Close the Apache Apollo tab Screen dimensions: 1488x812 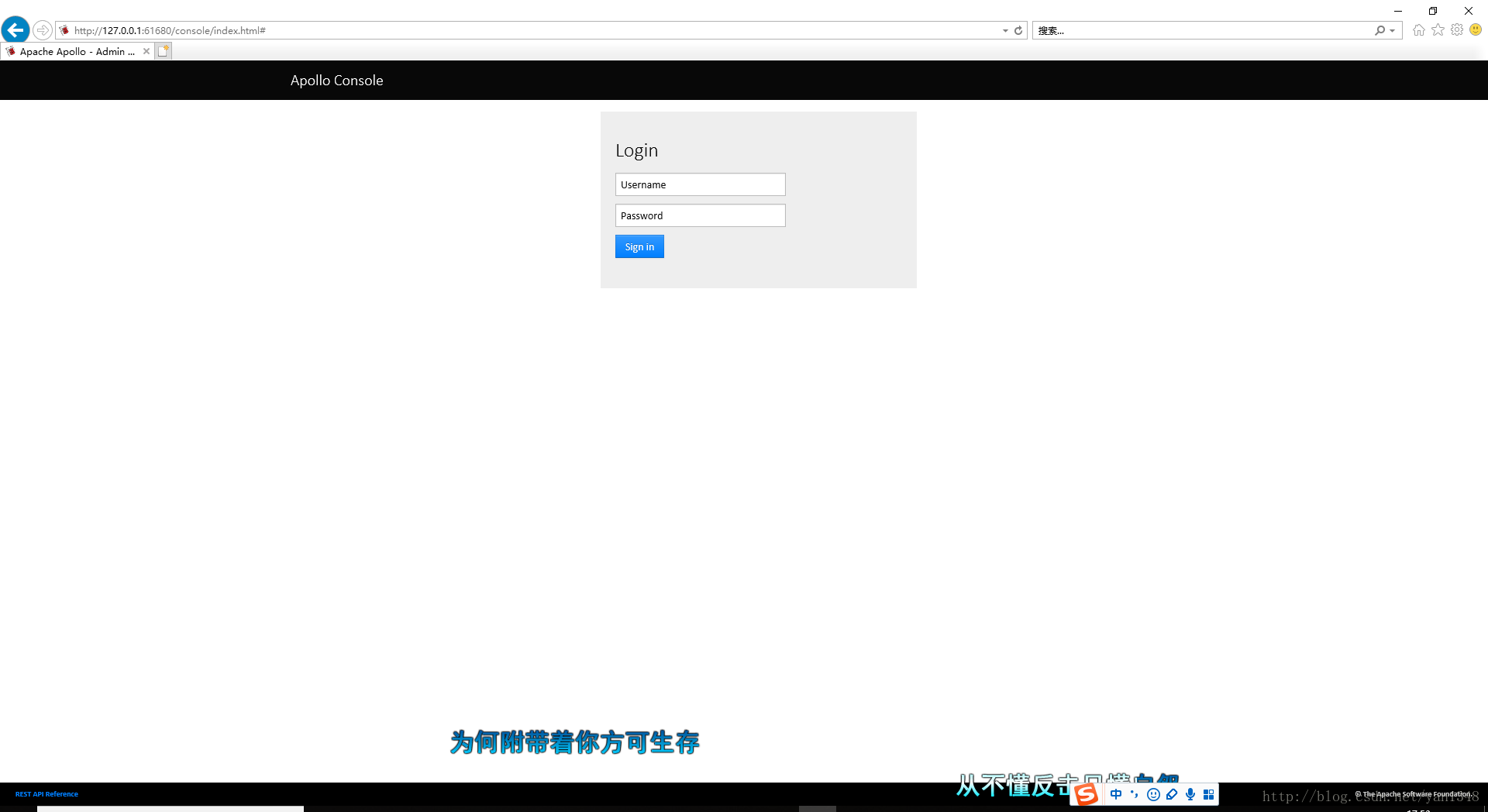[146, 51]
